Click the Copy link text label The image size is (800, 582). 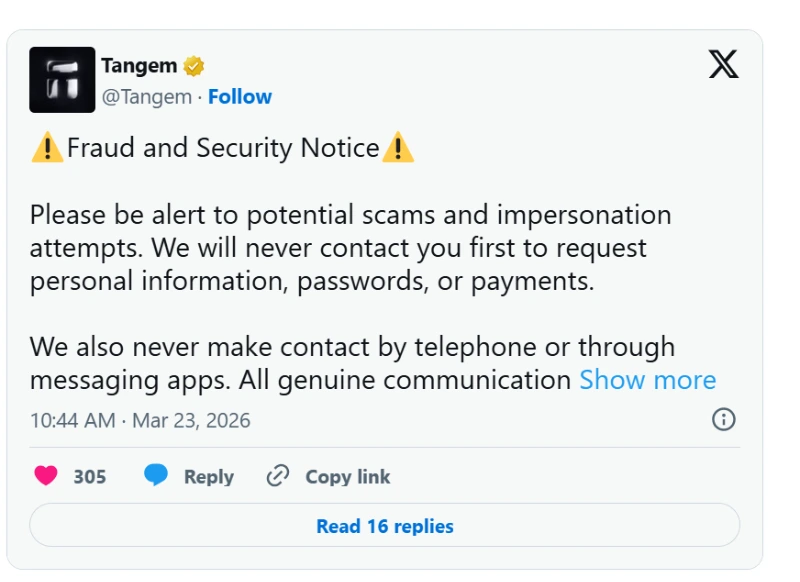[x=348, y=477]
